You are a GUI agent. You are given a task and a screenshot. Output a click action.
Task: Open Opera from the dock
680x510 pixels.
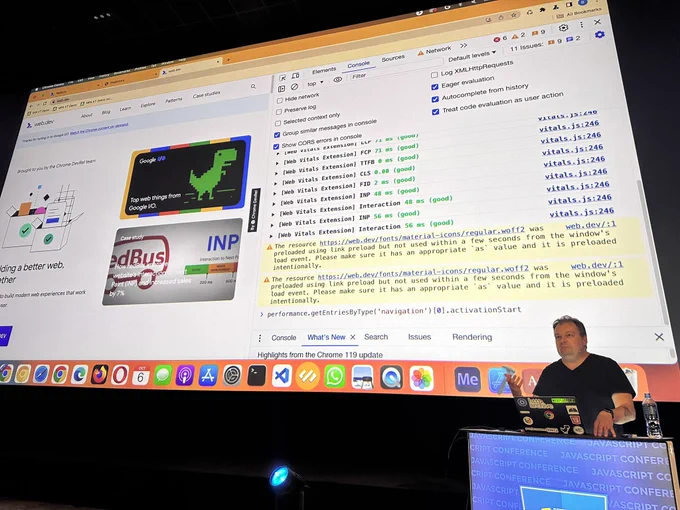click(x=120, y=374)
